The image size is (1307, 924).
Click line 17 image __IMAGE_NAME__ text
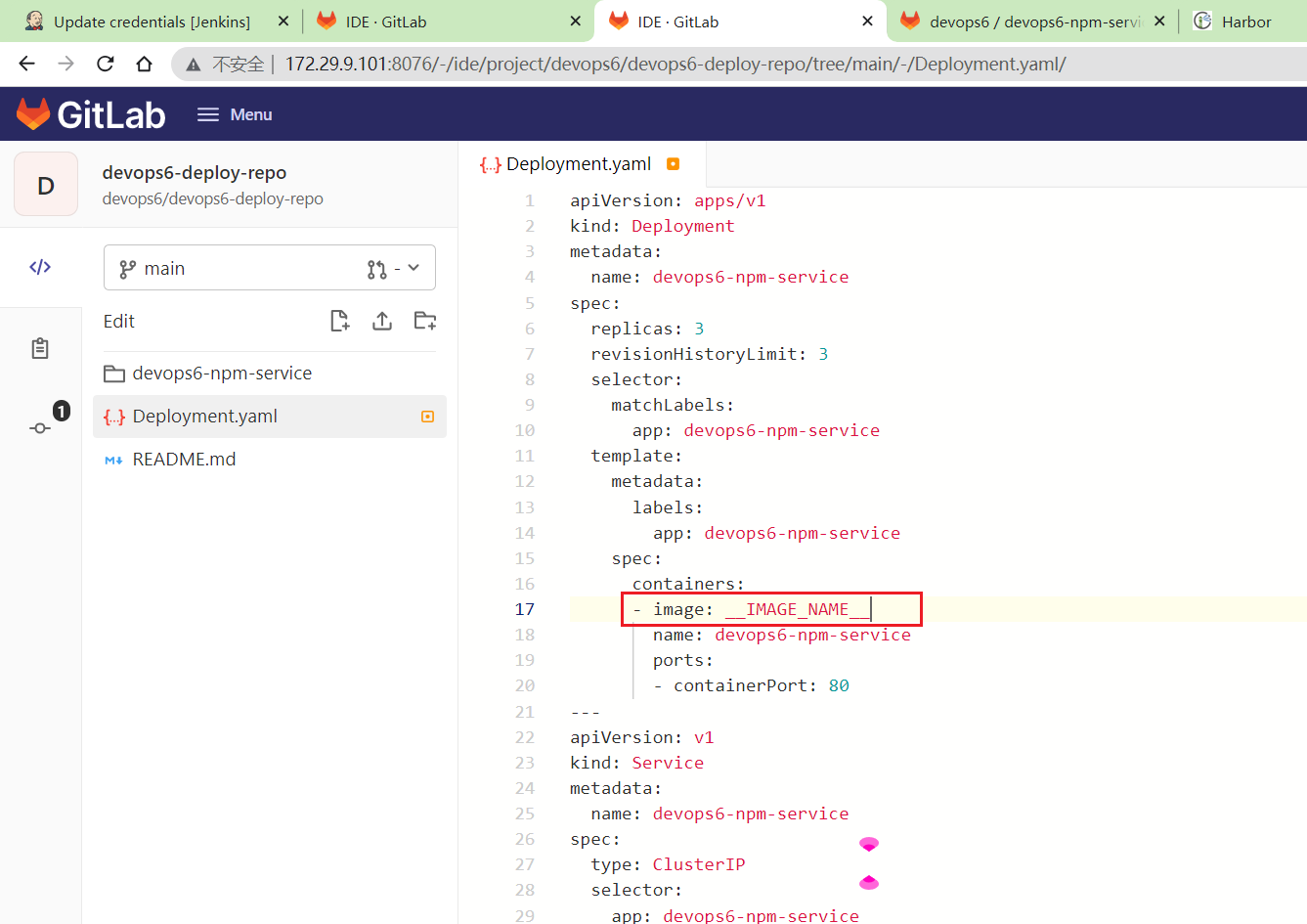[x=761, y=609]
